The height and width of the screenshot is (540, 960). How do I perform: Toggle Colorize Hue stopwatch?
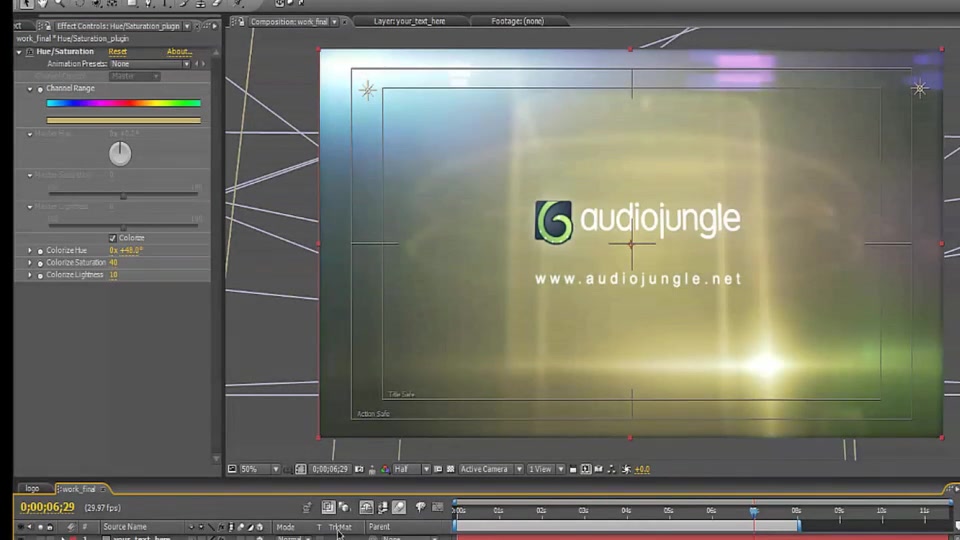(x=40, y=250)
